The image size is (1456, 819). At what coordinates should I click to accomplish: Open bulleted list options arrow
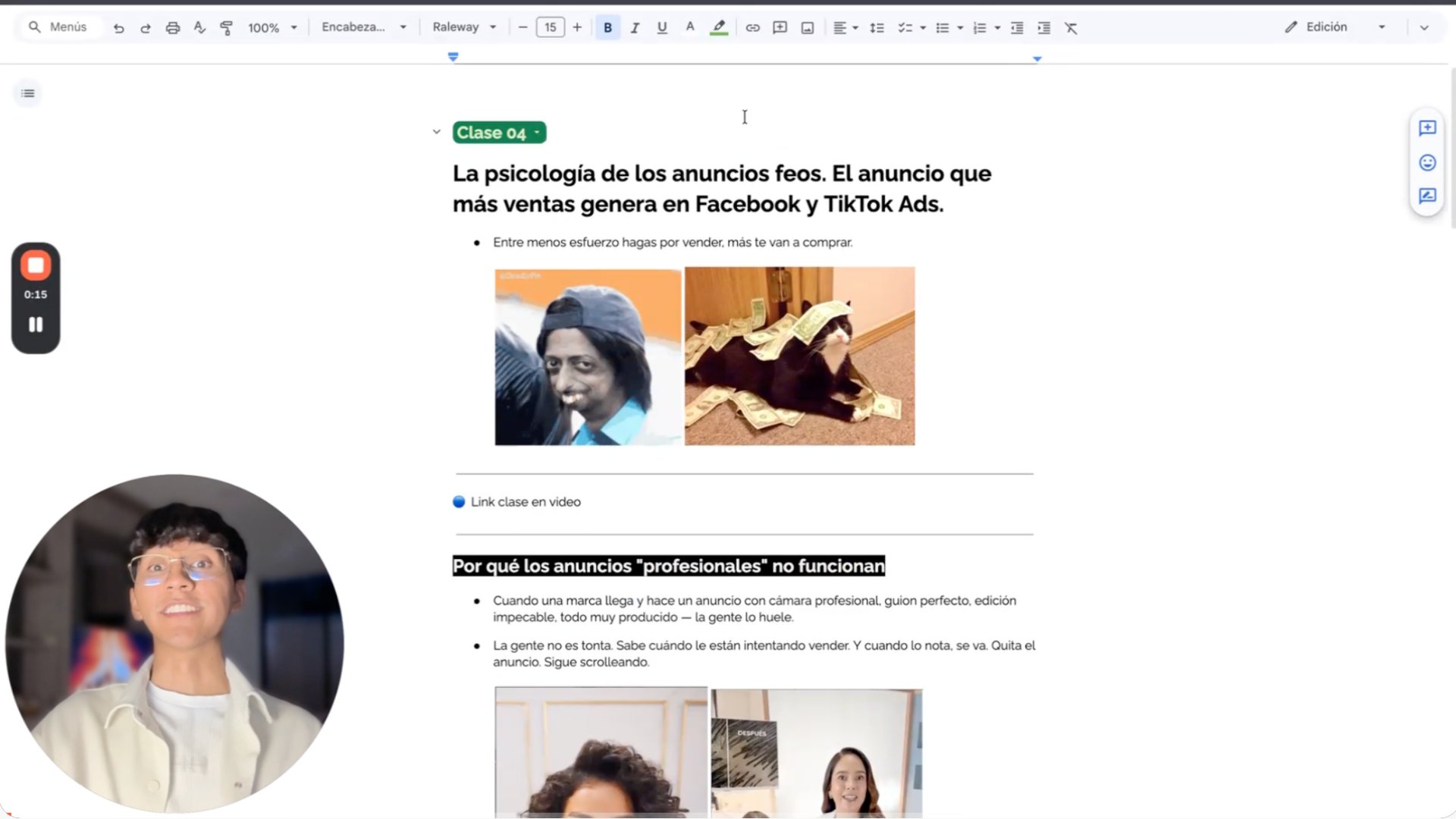(x=960, y=28)
